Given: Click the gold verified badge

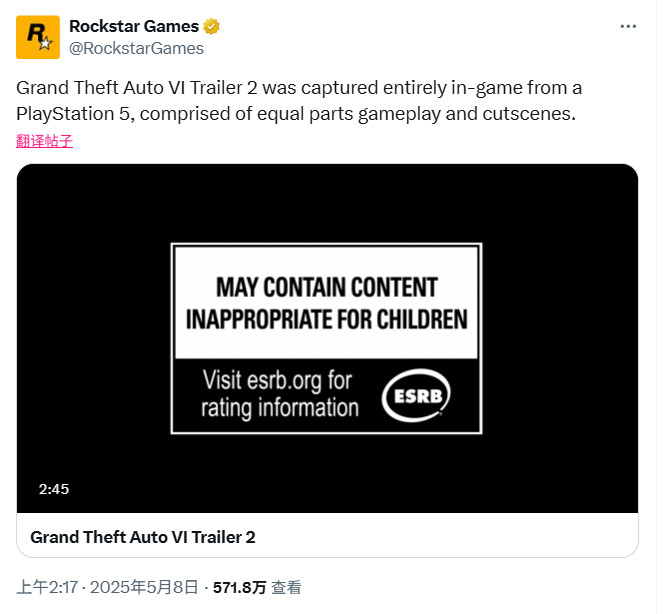Looking at the screenshot, I should tap(212, 26).
